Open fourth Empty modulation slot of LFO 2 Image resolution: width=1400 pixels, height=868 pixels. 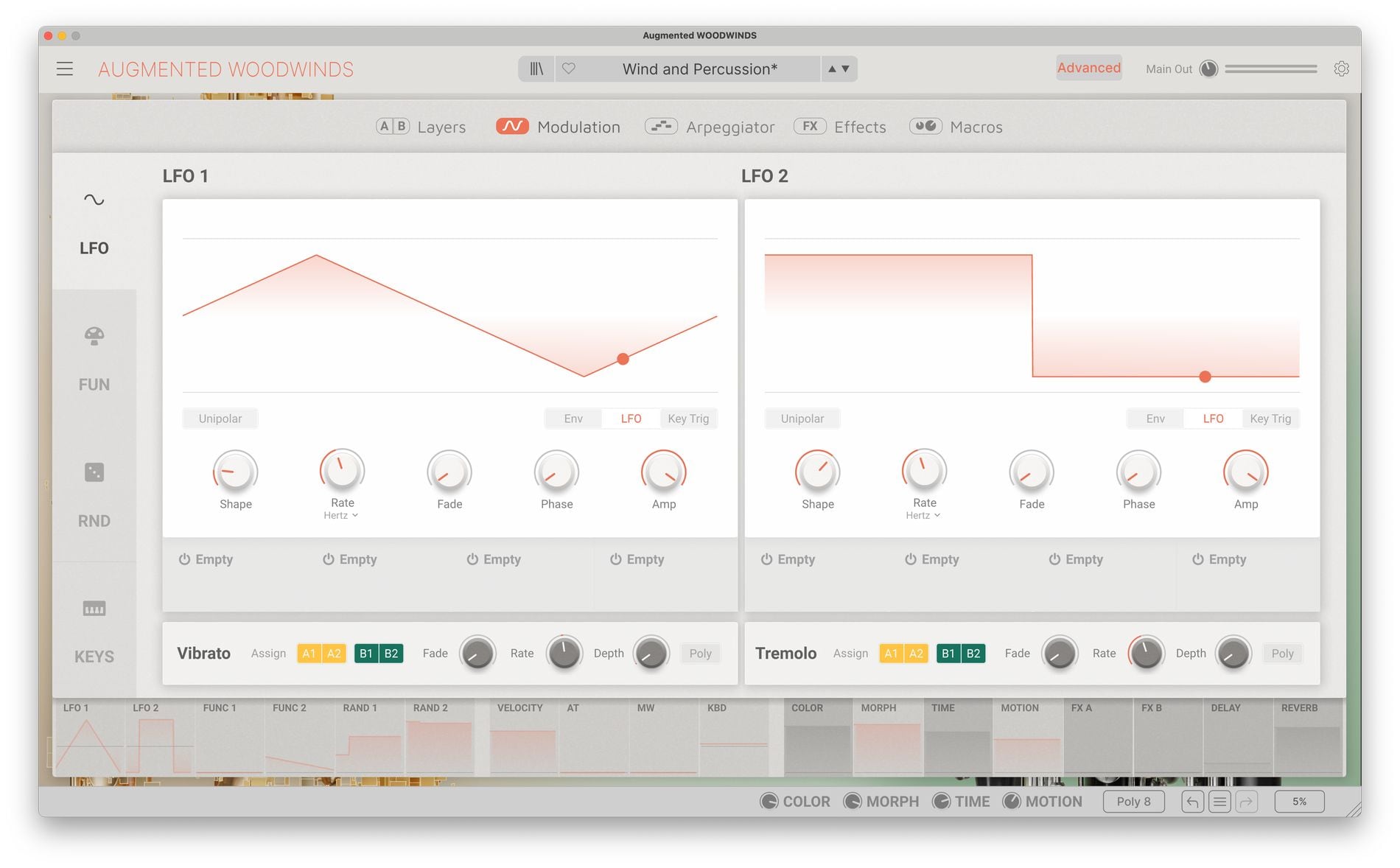(x=1219, y=559)
